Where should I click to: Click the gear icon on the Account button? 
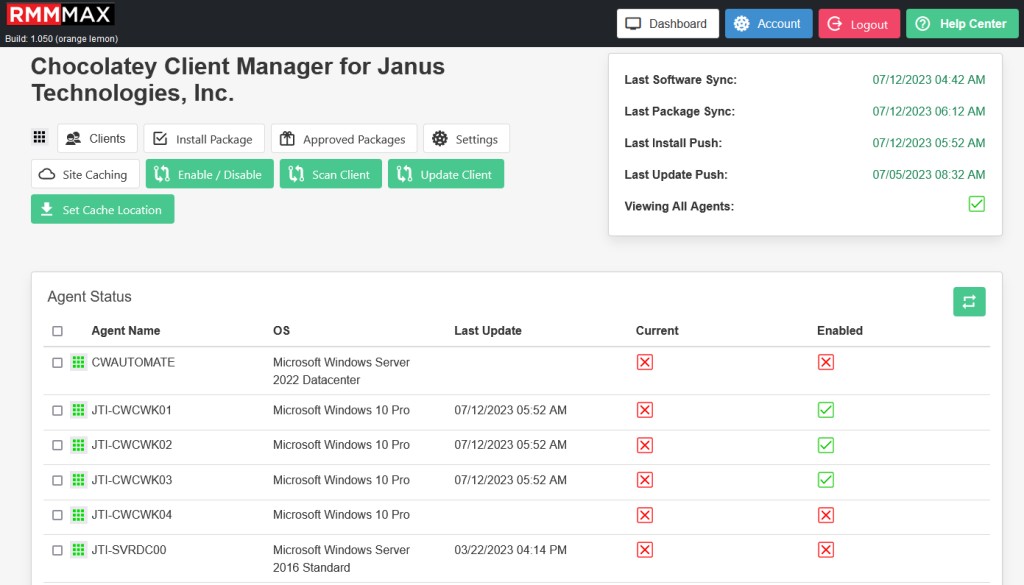[x=742, y=23]
